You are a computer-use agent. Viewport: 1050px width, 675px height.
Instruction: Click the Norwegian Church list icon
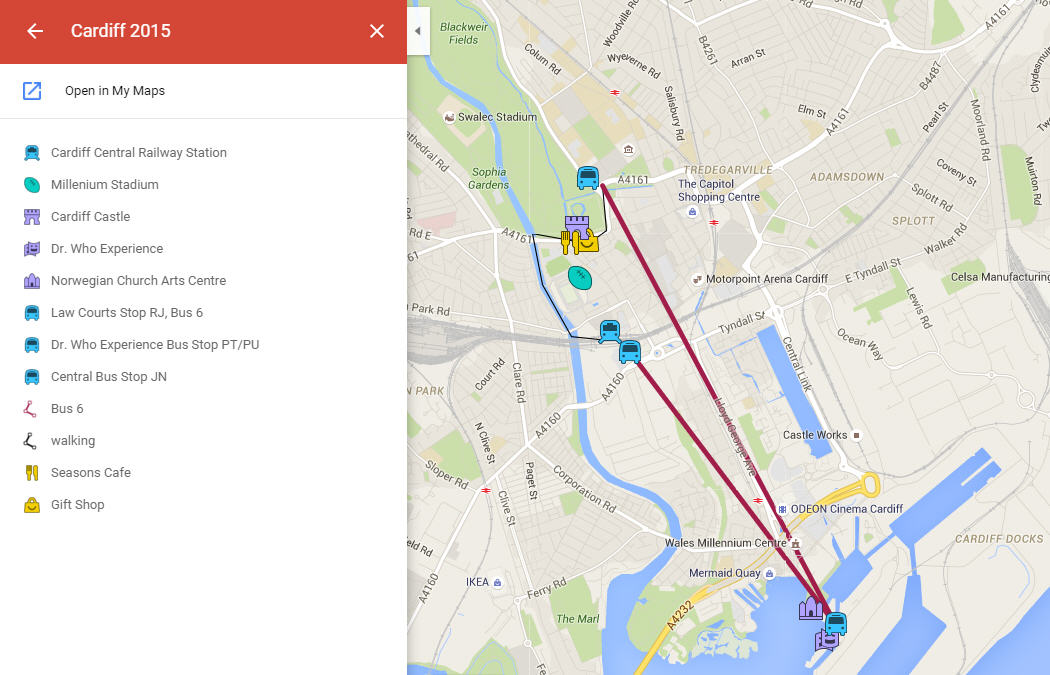[31, 281]
